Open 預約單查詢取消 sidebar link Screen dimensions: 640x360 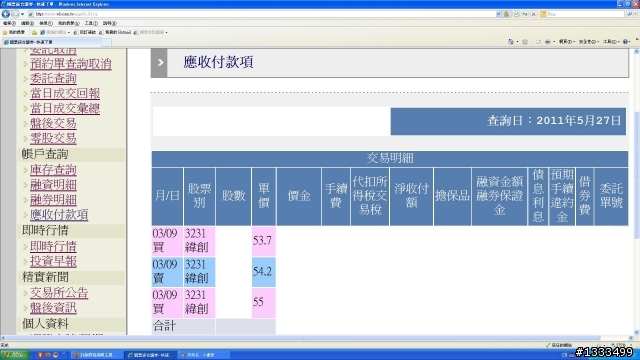[71, 64]
